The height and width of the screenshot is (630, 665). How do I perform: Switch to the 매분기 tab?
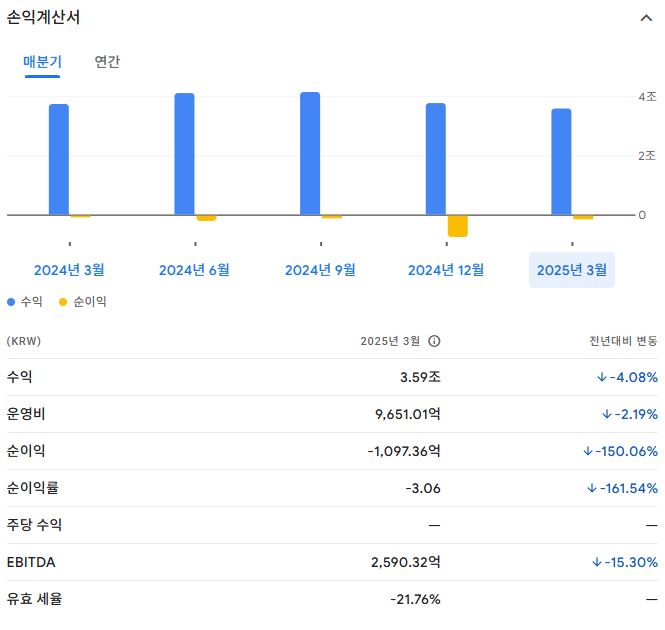click(x=42, y=62)
